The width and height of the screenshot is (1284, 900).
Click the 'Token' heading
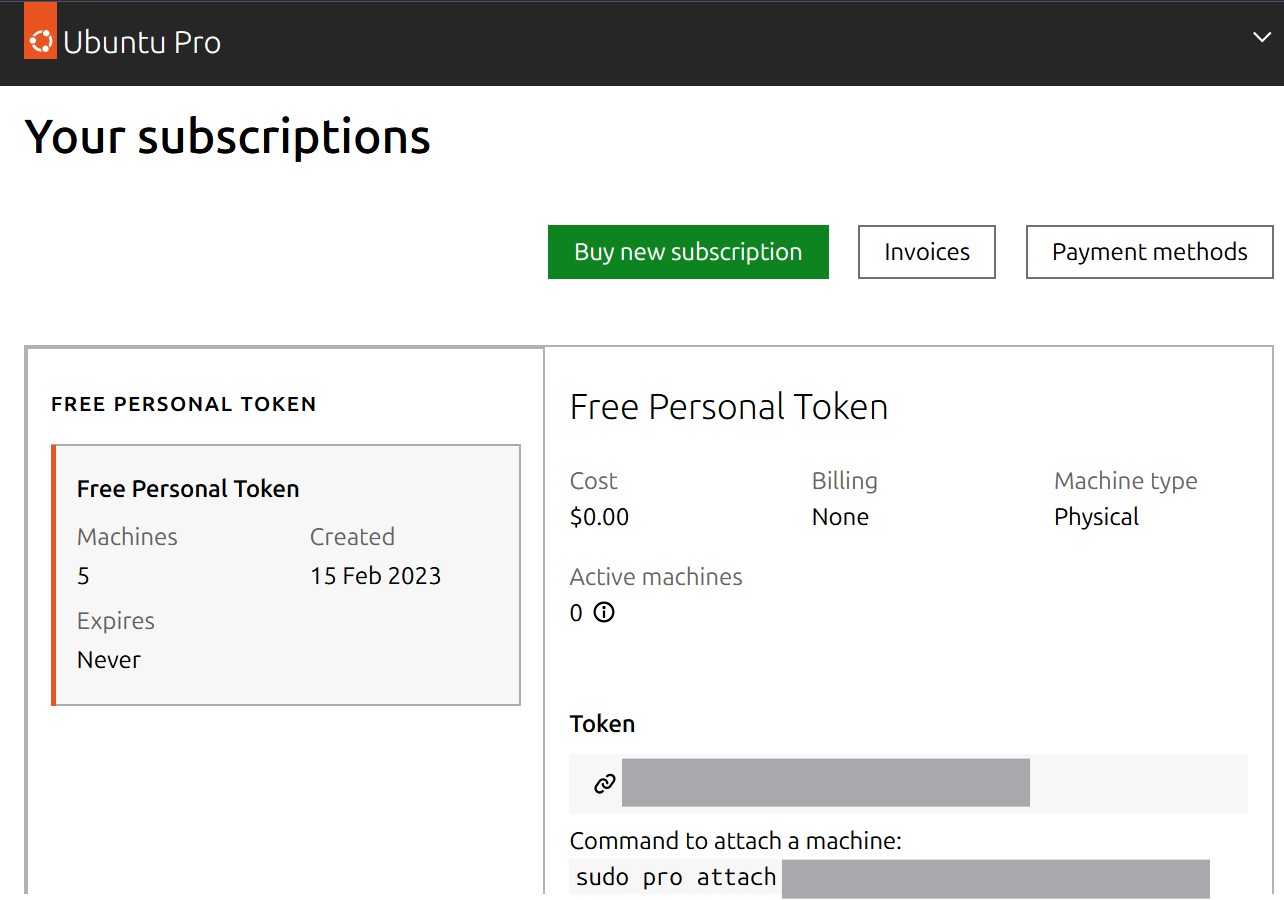602,724
